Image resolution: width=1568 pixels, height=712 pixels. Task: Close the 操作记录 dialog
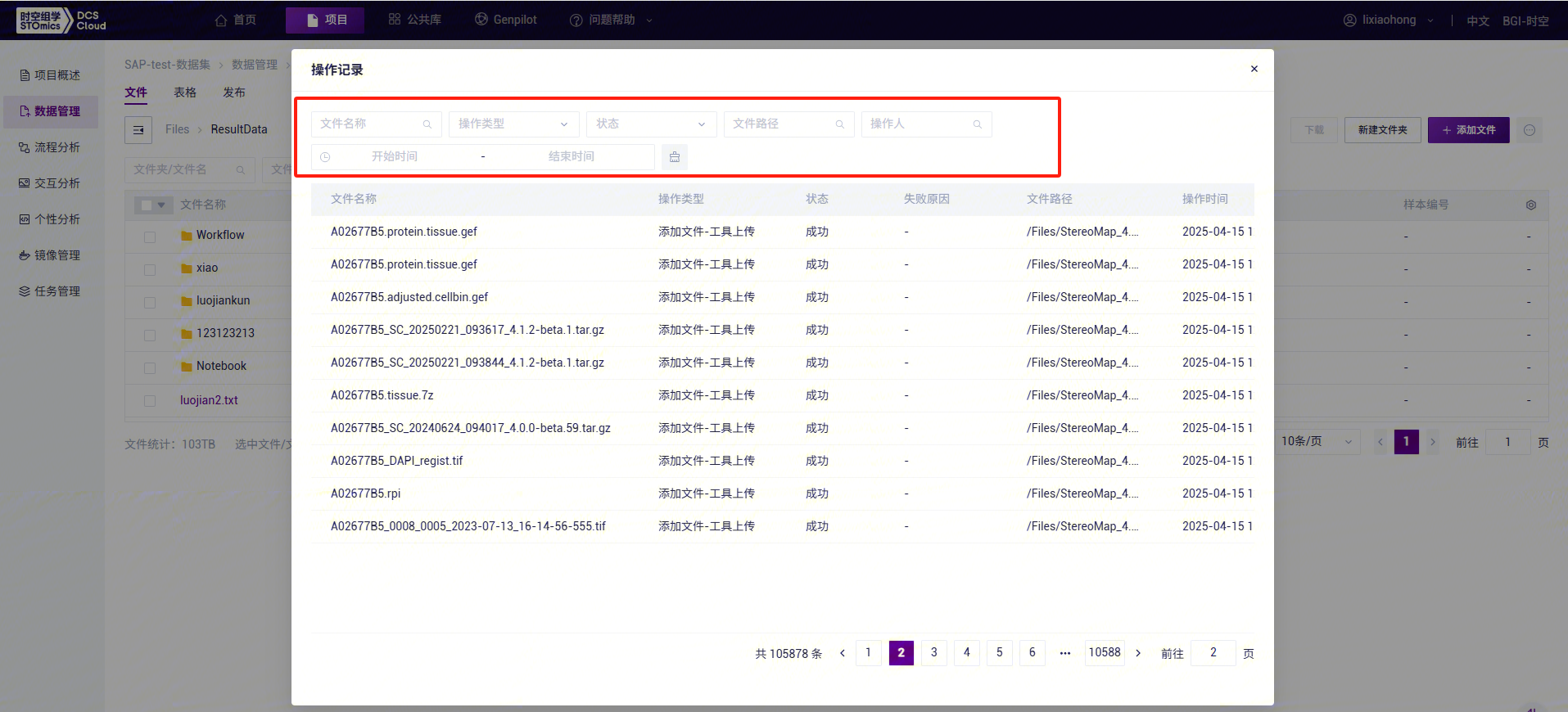pos(1254,69)
